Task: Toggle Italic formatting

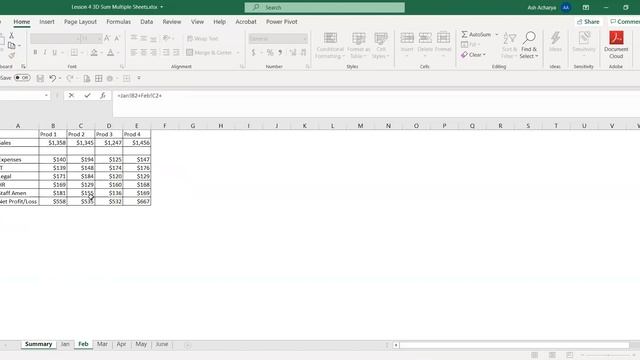Action: (x=45, y=52)
